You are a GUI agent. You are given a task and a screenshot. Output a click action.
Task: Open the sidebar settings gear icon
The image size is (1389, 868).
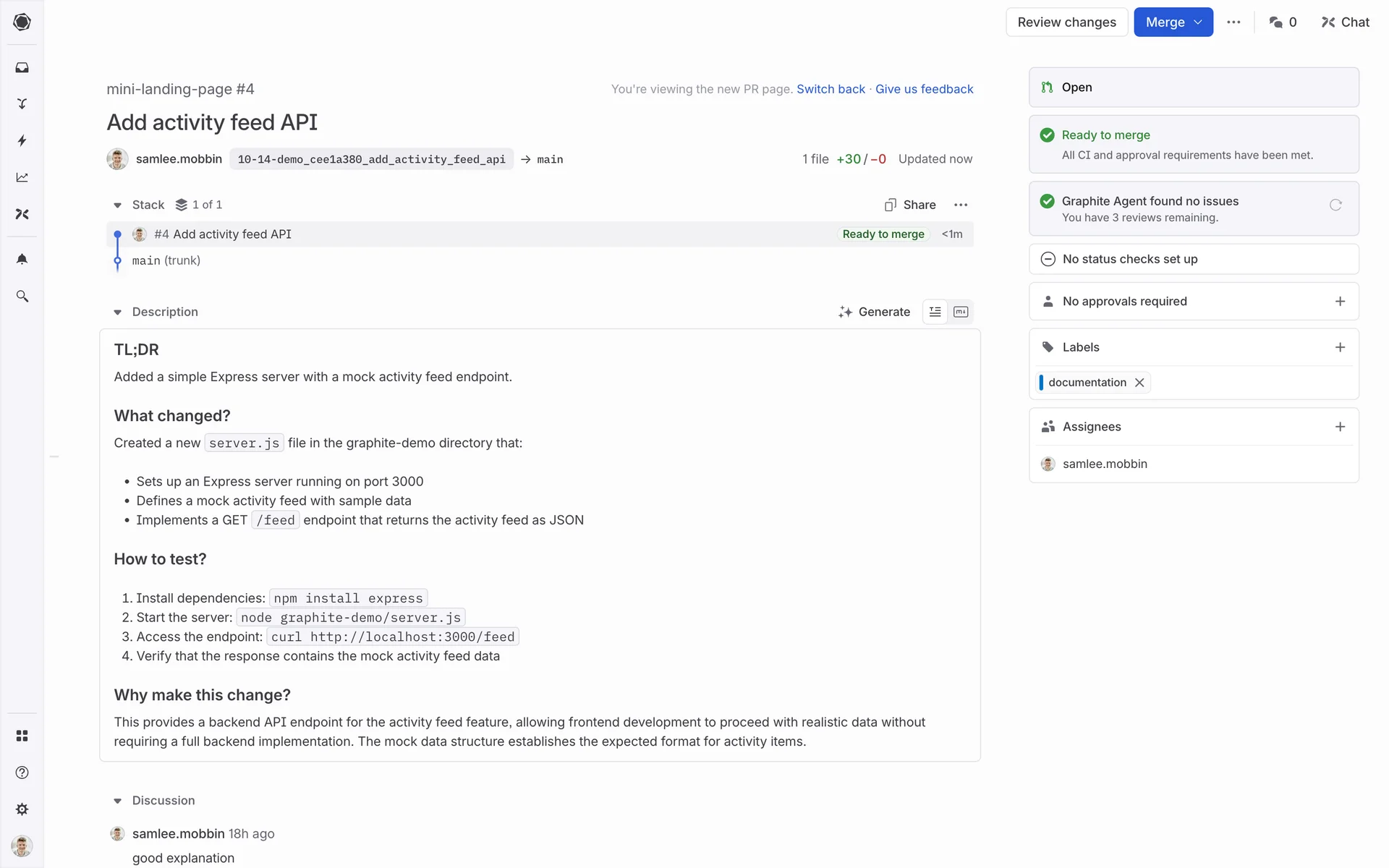point(22,809)
